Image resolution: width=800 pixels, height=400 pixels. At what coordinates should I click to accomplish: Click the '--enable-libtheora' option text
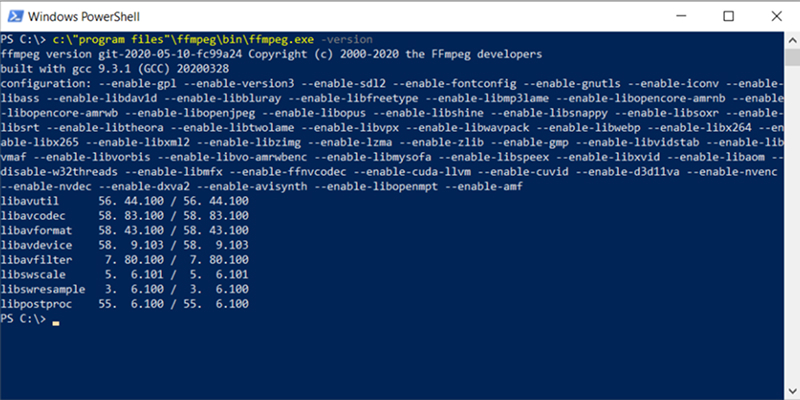point(106,128)
